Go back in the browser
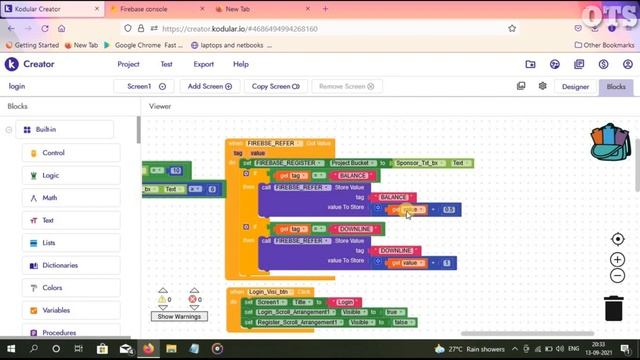The image size is (640, 360). pyautogui.click(x=11, y=29)
